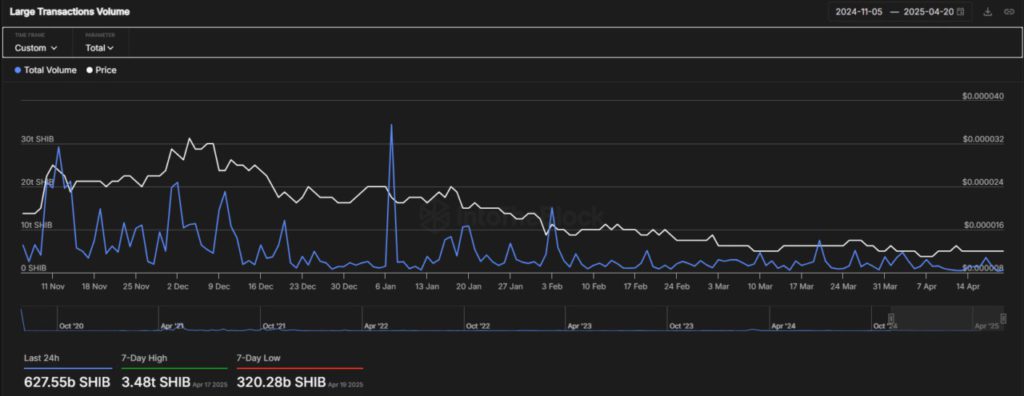Expand the chevron beside Custom

[x=54, y=48]
